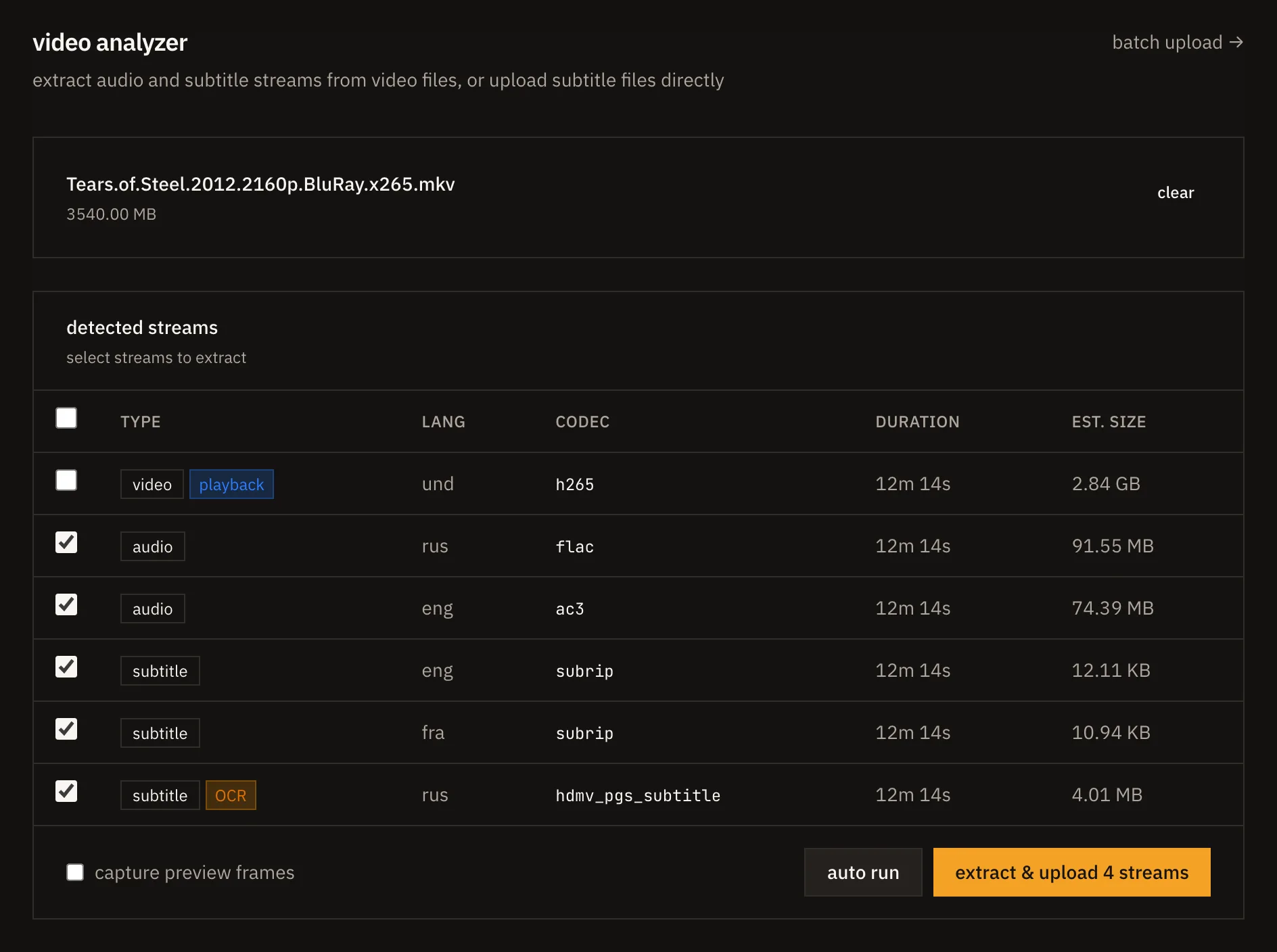Open the batch upload link

click(1178, 42)
